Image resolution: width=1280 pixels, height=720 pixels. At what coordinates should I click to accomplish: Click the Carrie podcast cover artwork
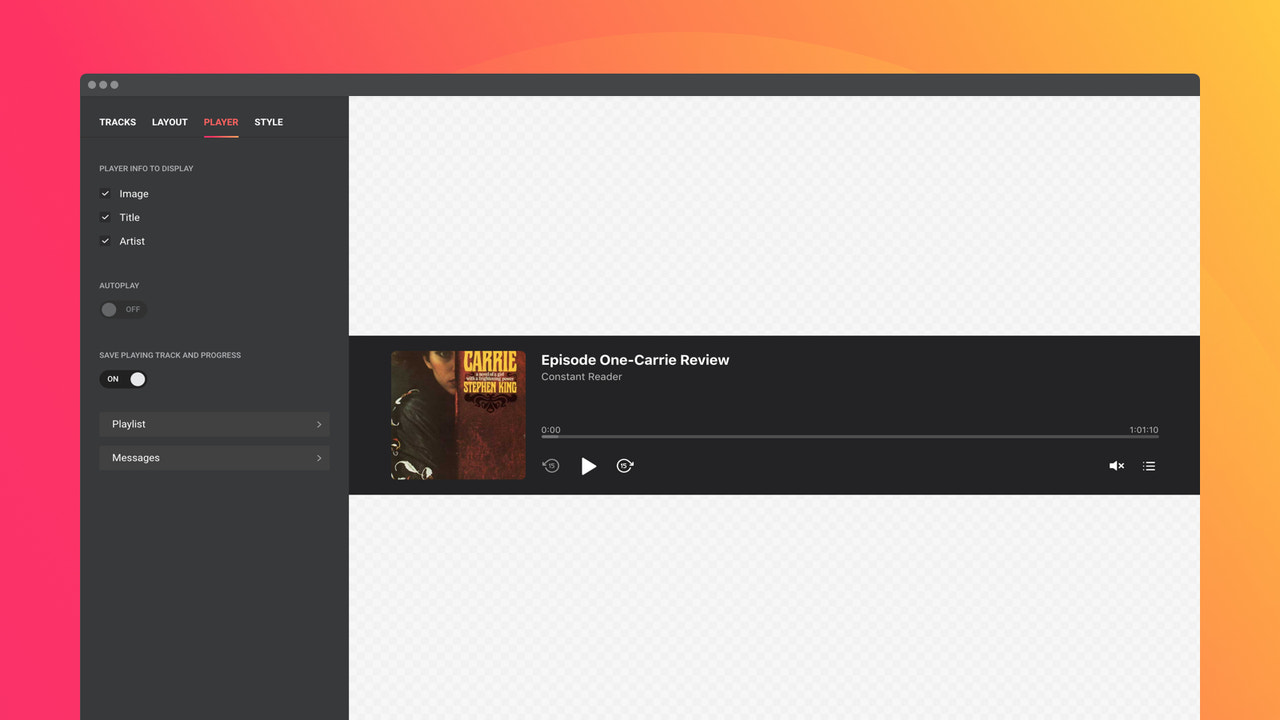click(x=458, y=414)
